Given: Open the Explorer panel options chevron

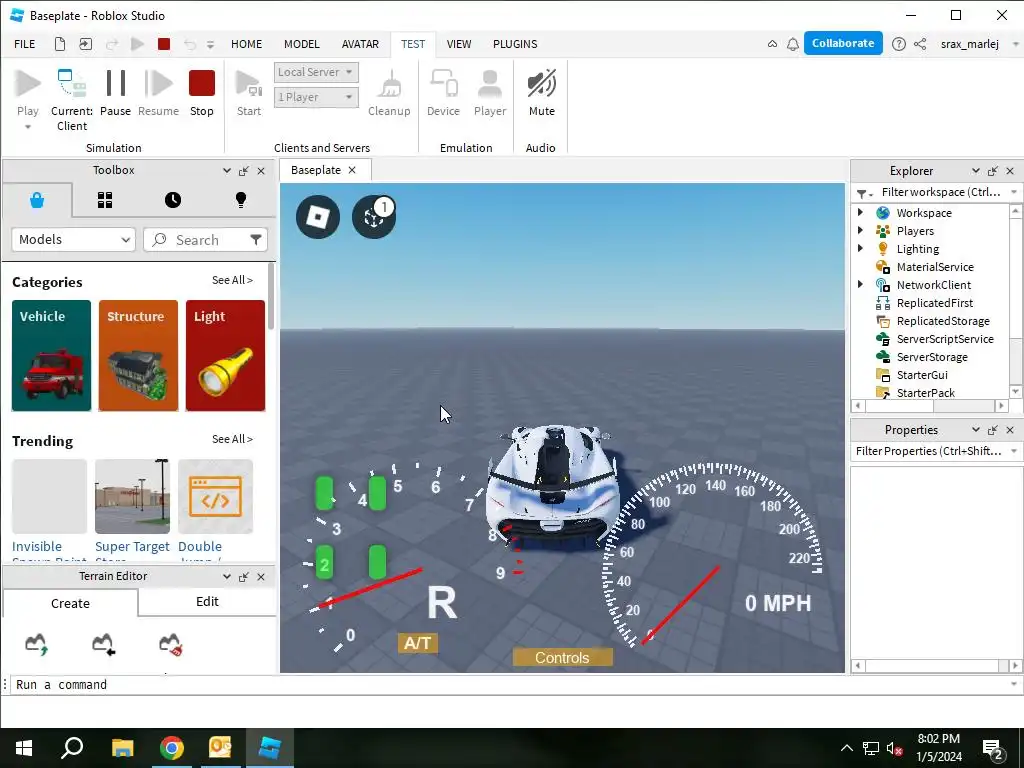Looking at the screenshot, I should point(976,170).
